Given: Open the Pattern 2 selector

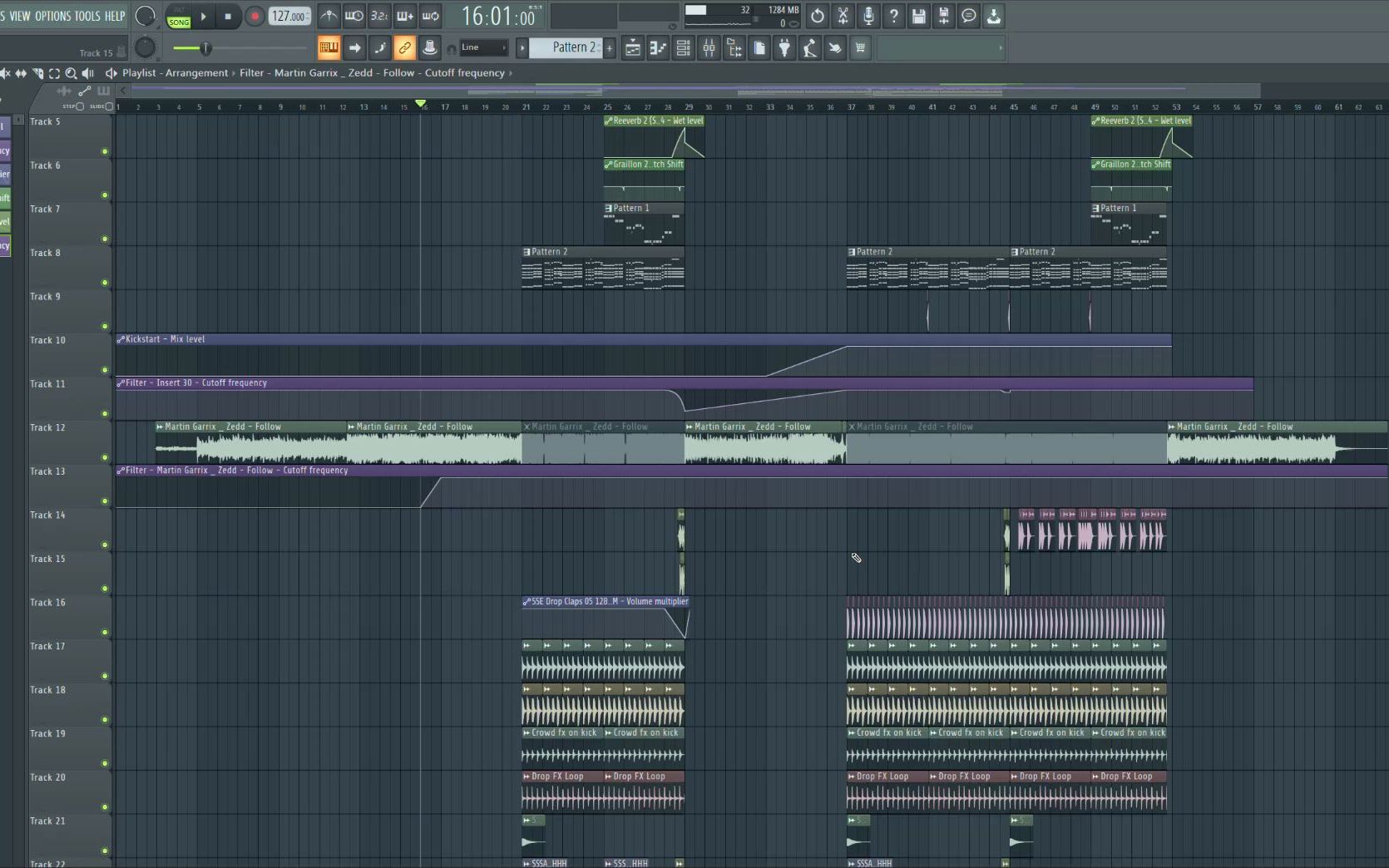Looking at the screenshot, I should coord(566,47).
